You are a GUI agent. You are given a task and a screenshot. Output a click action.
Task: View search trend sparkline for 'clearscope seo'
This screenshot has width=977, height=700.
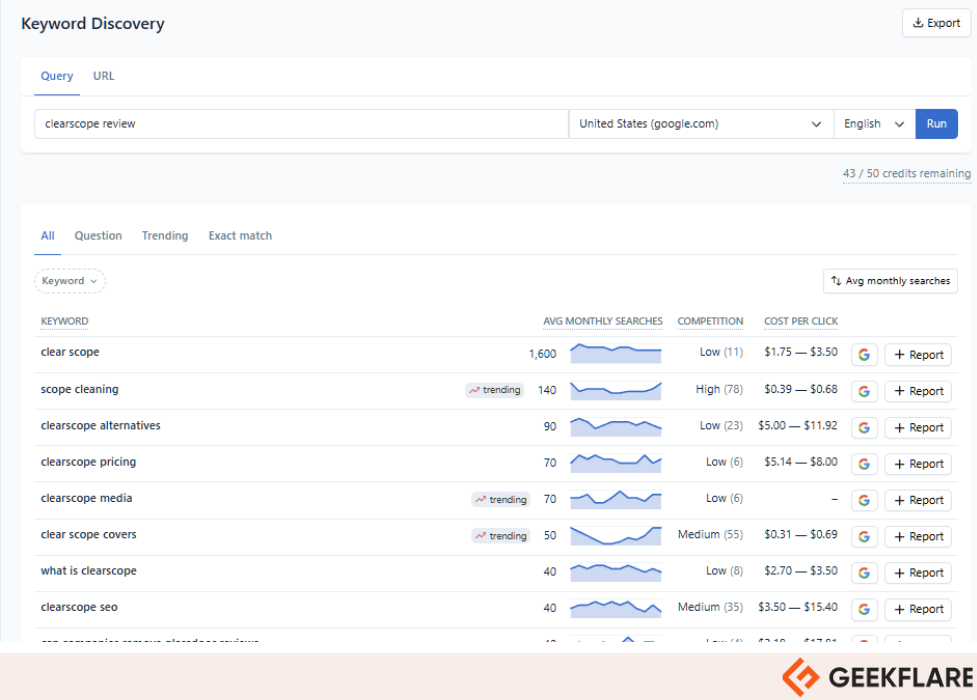[616, 608]
